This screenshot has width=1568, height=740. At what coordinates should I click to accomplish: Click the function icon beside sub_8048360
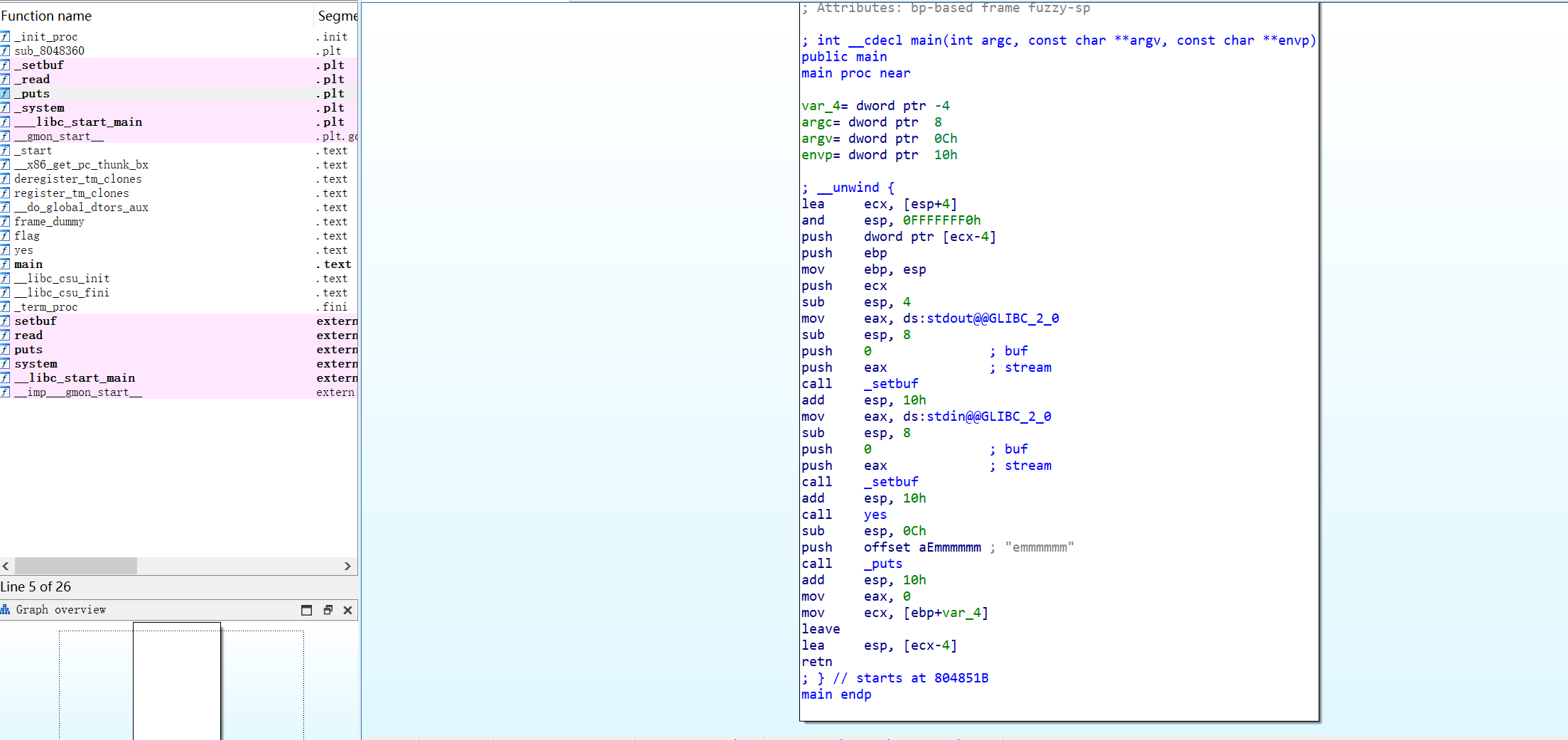5,50
